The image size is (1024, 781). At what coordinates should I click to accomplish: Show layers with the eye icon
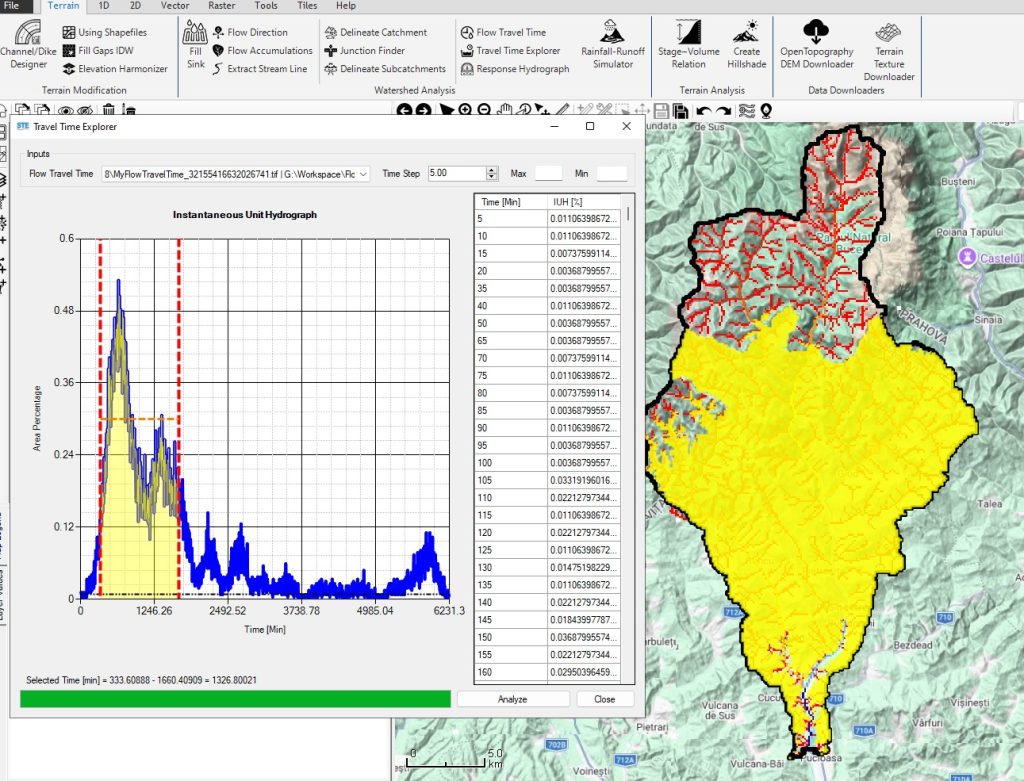click(x=66, y=111)
